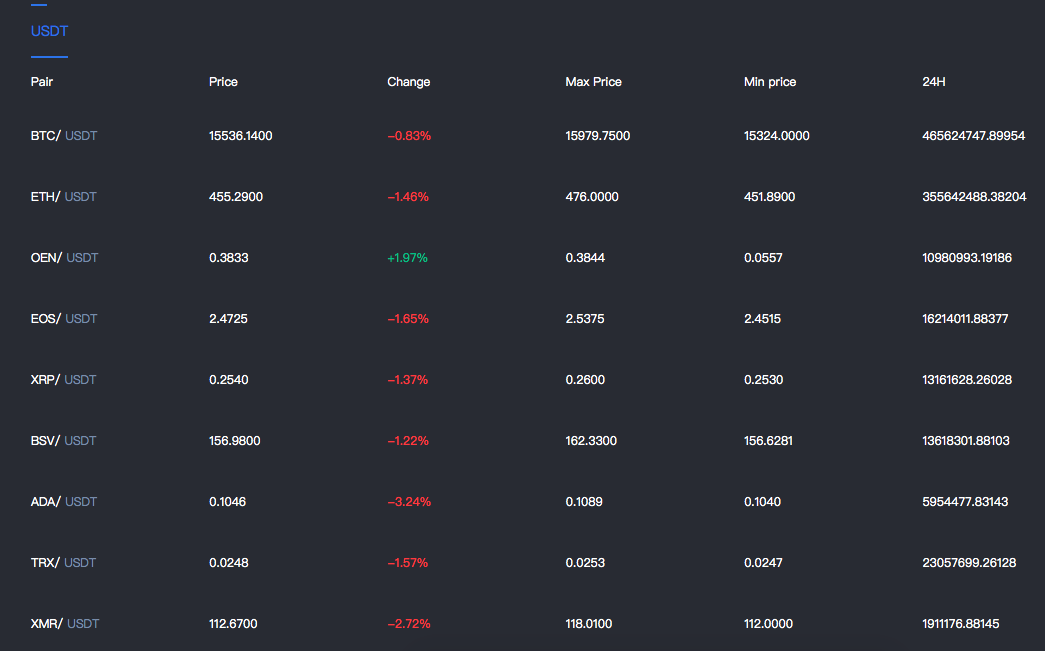The image size is (1045, 651).
Task: Click EOS change value -1.65%
Action: (x=408, y=319)
